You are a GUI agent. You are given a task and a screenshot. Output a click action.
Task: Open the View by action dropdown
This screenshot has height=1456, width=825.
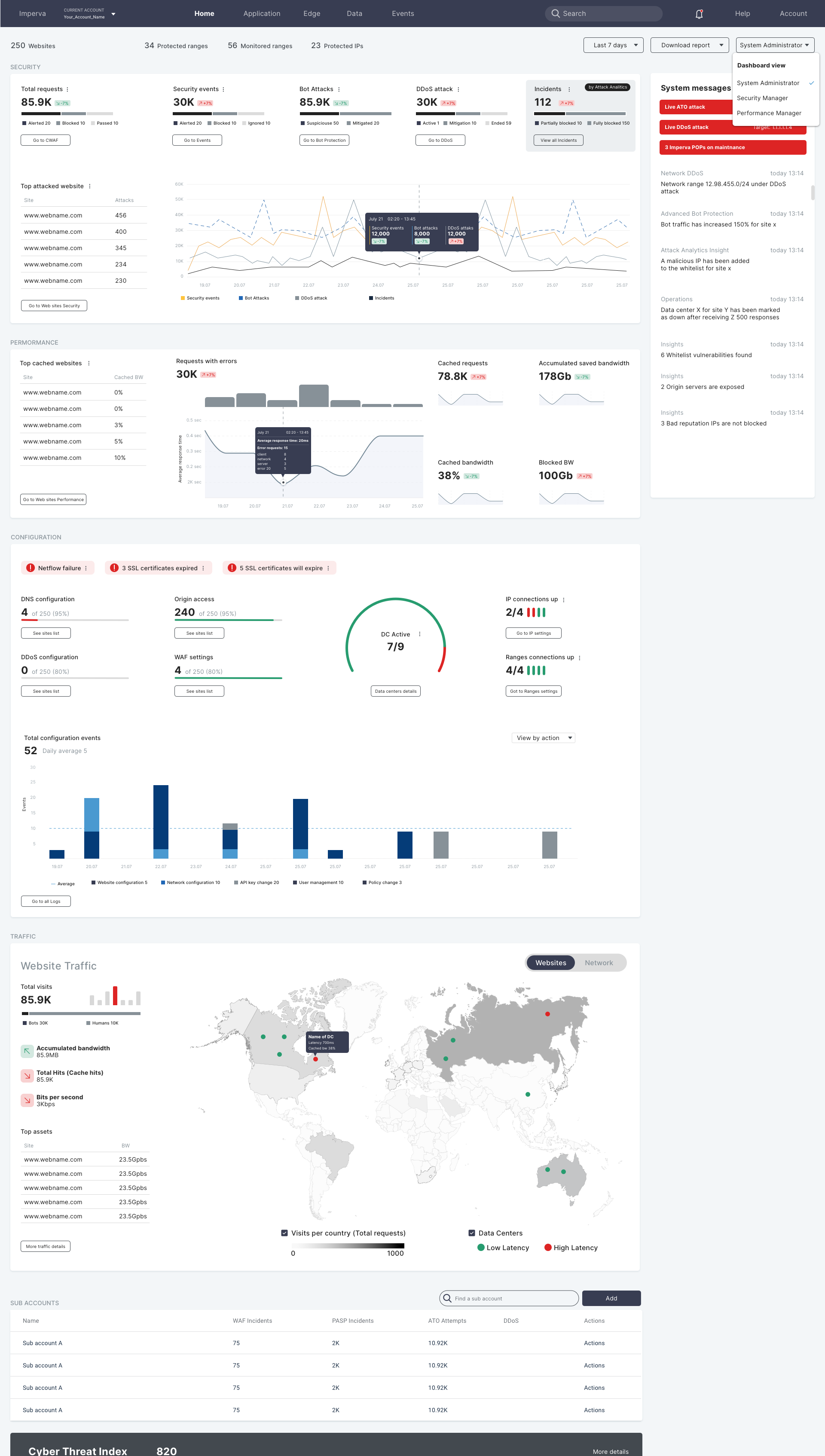tap(543, 737)
